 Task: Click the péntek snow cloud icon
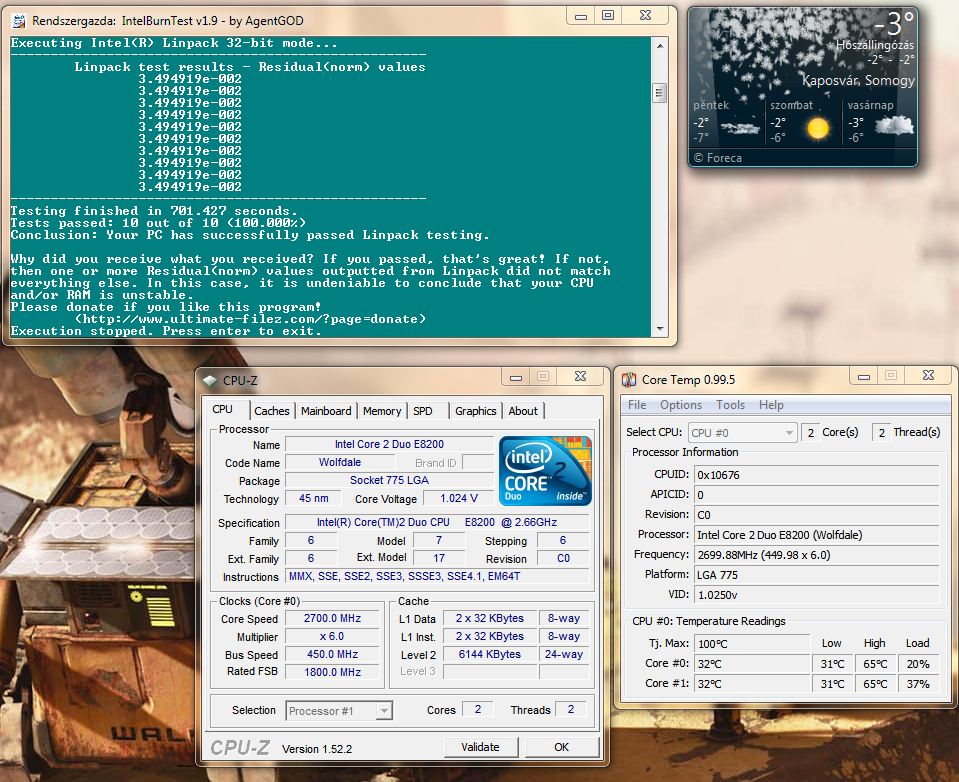(x=740, y=128)
